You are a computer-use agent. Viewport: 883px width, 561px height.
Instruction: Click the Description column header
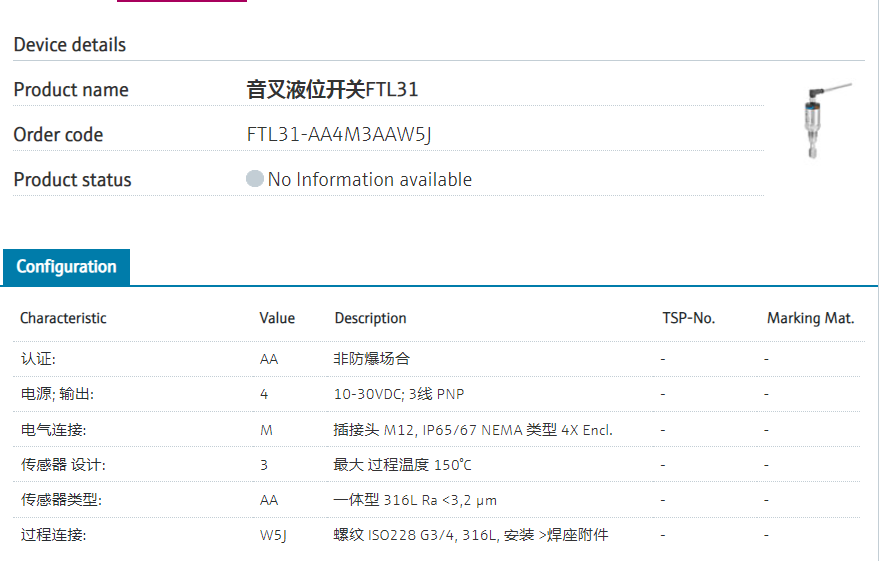(x=370, y=318)
